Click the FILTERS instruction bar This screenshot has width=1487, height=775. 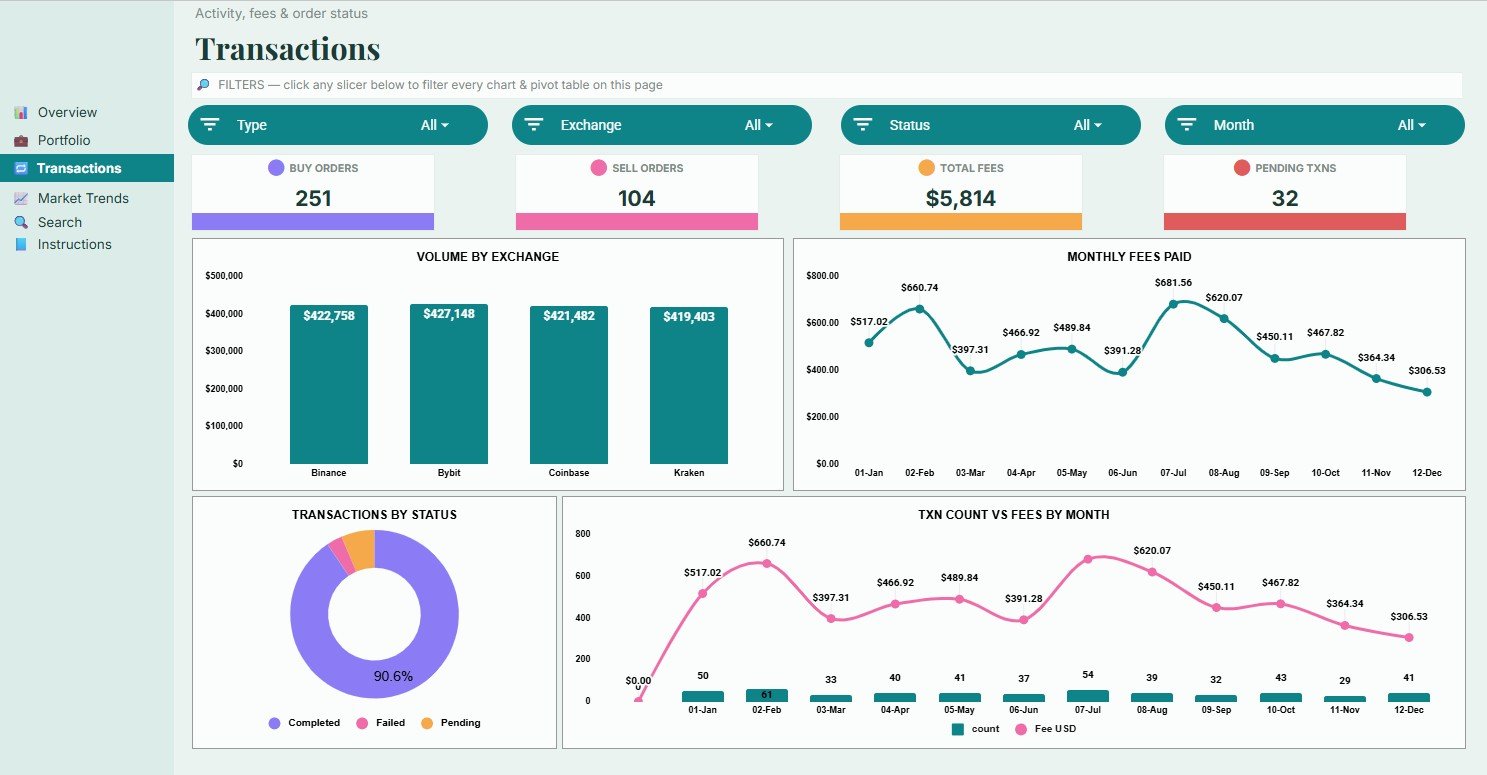click(827, 85)
